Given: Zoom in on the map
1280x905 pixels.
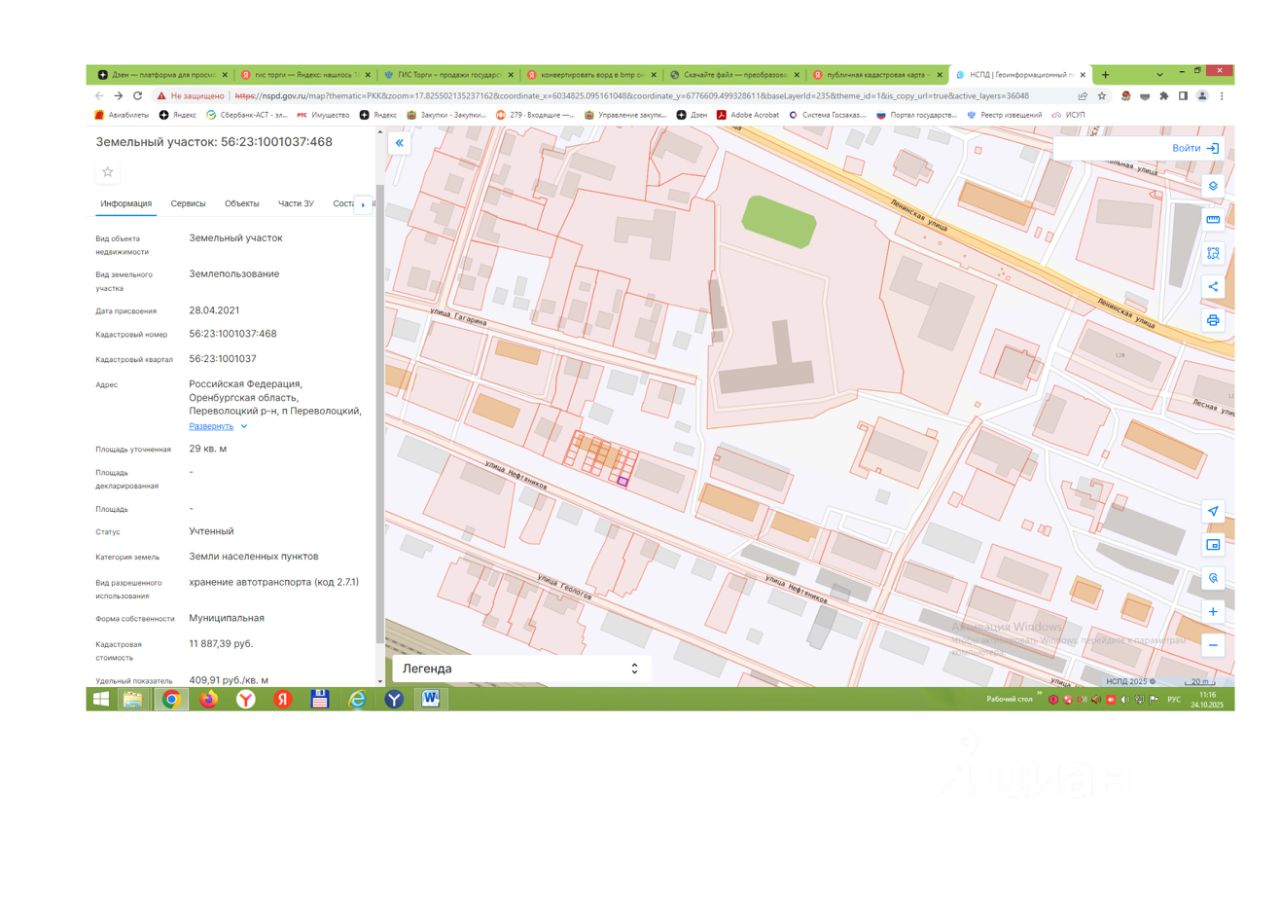Looking at the screenshot, I should click(1213, 611).
